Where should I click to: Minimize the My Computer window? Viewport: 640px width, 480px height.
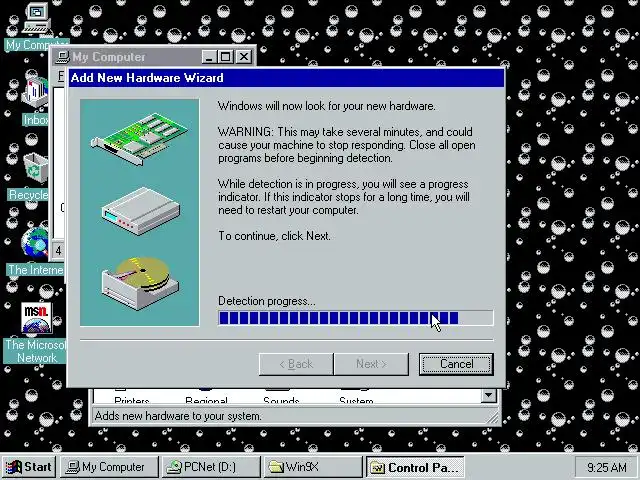209,57
